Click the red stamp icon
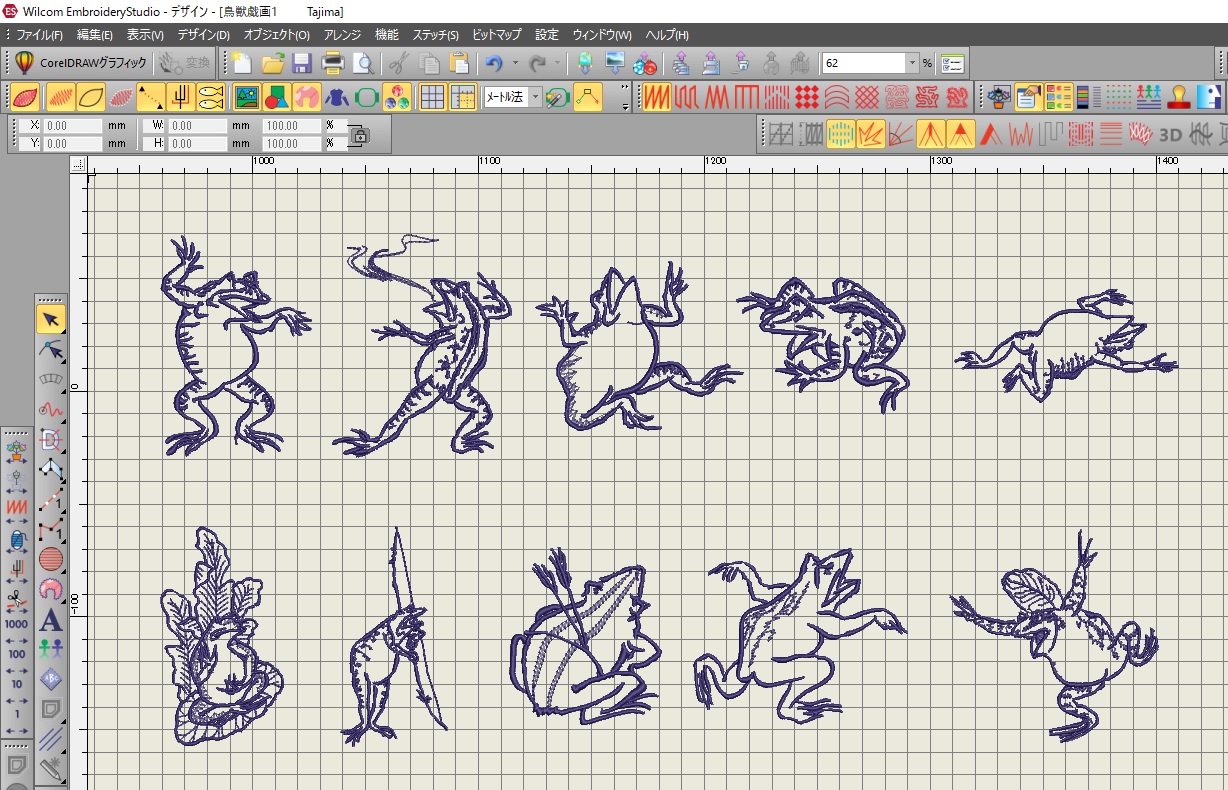Viewport: 1228px width, 790px height. [1179, 97]
